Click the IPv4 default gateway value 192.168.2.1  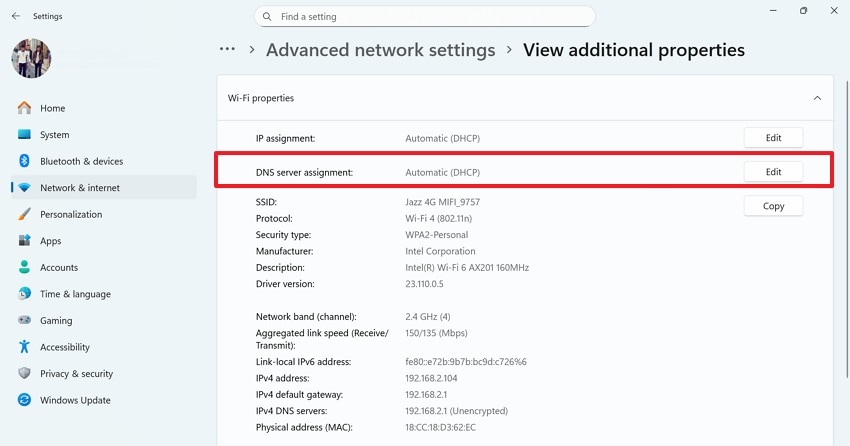coord(426,395)
